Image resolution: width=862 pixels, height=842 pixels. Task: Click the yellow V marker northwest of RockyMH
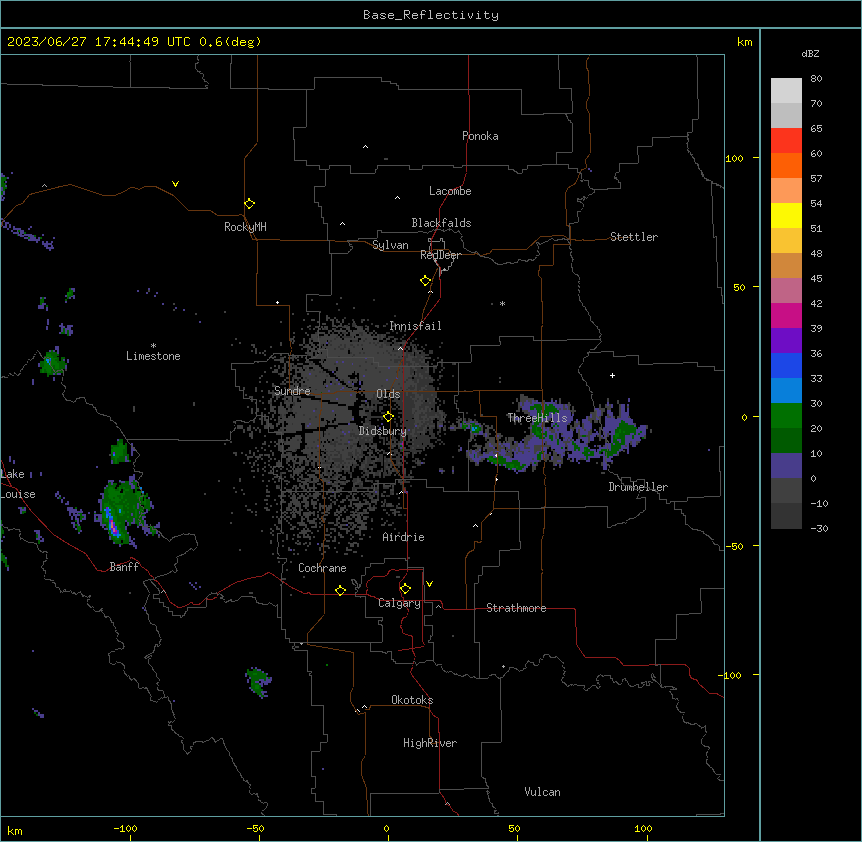(175, 184)
